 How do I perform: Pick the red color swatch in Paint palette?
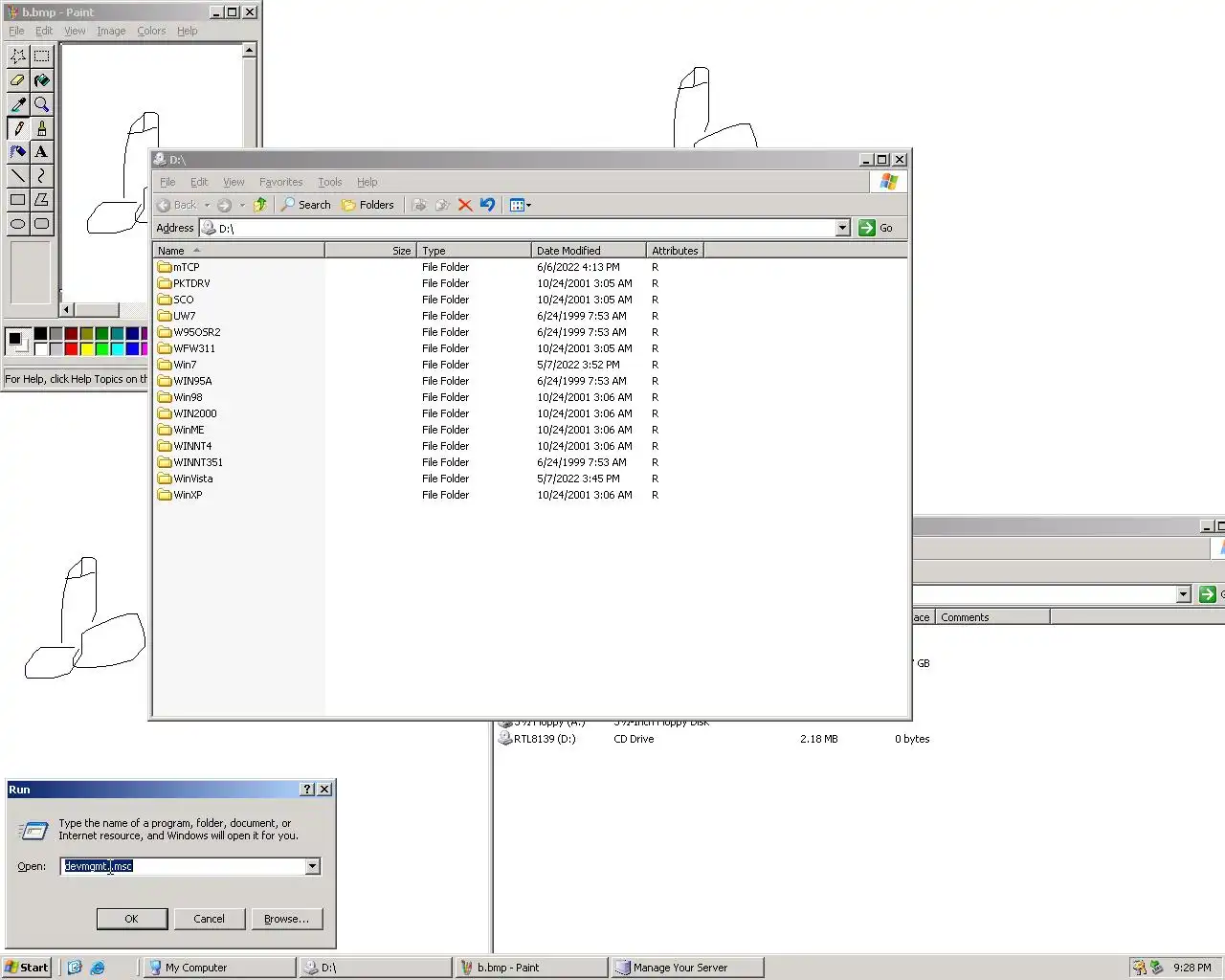click(71, 348)
